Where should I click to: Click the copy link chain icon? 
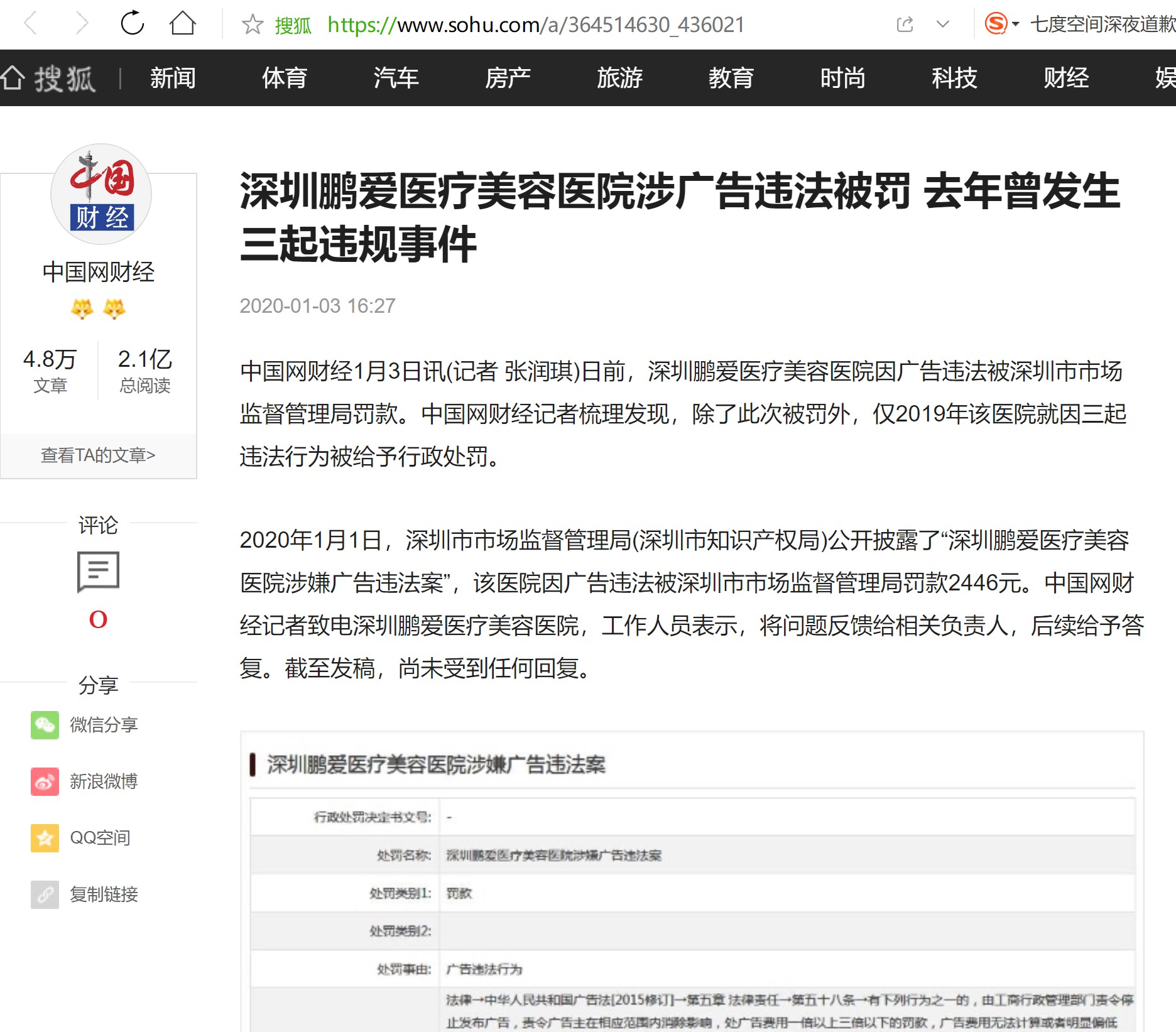(x=45, y=894)
